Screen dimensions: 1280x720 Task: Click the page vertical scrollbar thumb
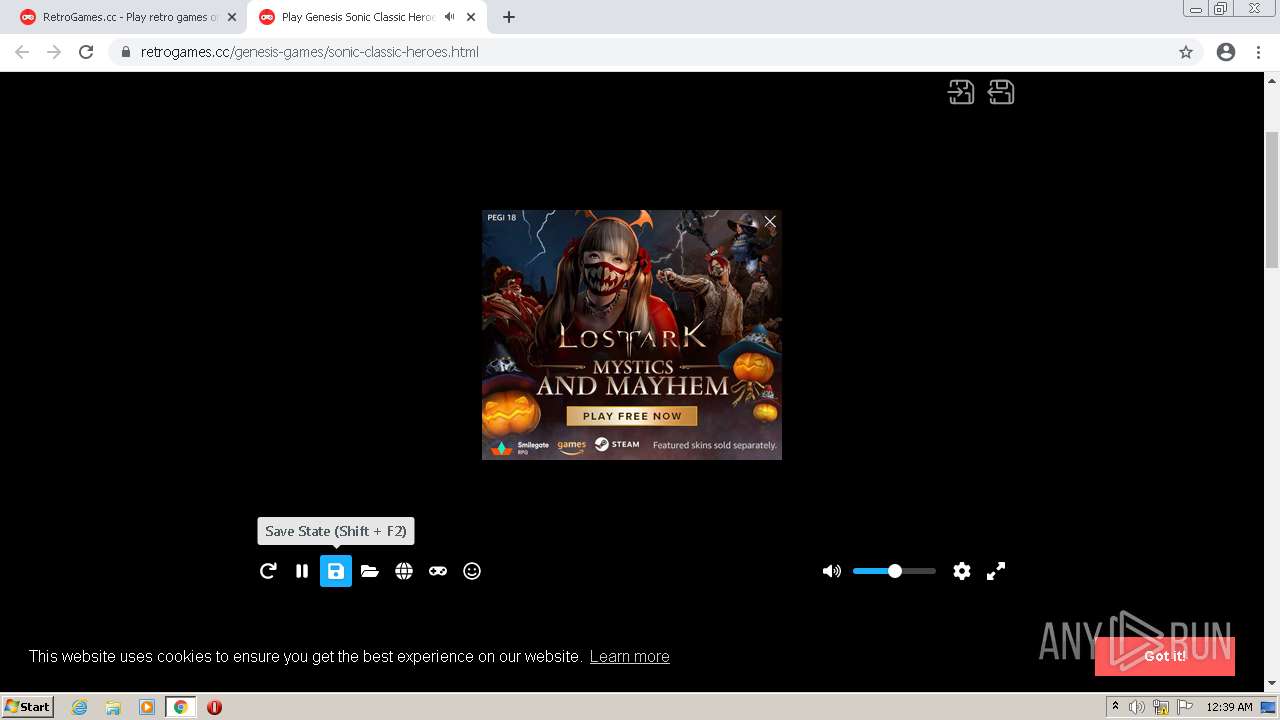1272,200
